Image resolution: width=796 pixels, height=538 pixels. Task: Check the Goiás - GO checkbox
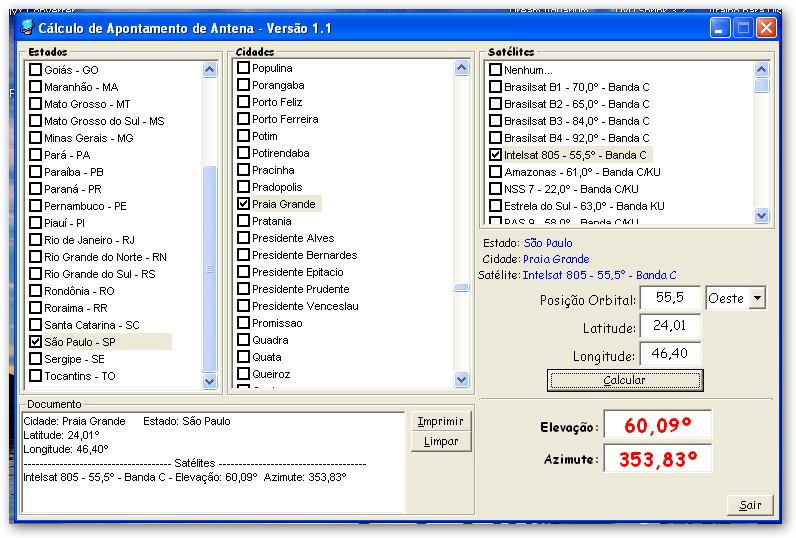pos(35,70)
